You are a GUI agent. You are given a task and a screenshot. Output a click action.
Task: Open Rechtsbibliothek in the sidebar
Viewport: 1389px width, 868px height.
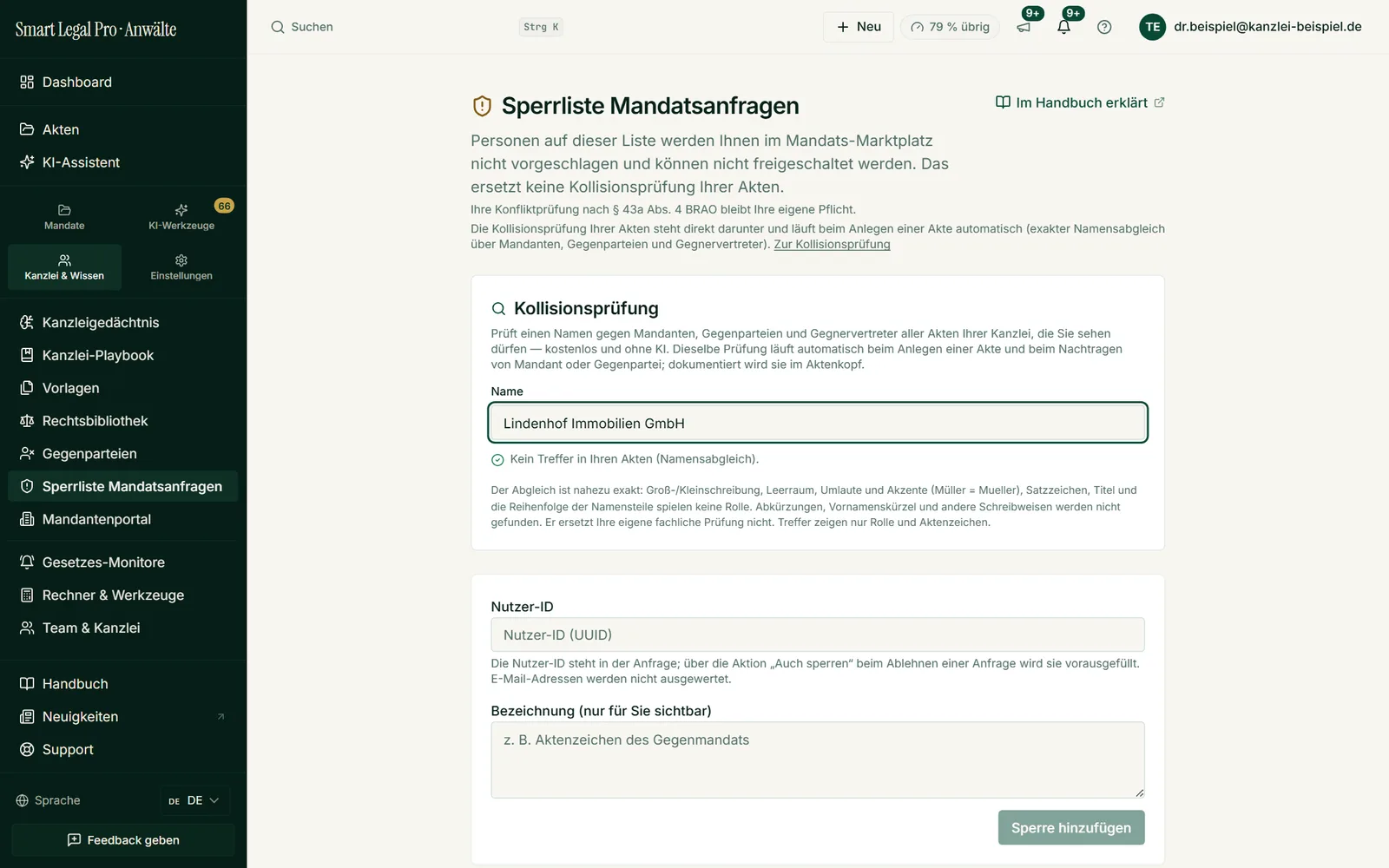123,421
